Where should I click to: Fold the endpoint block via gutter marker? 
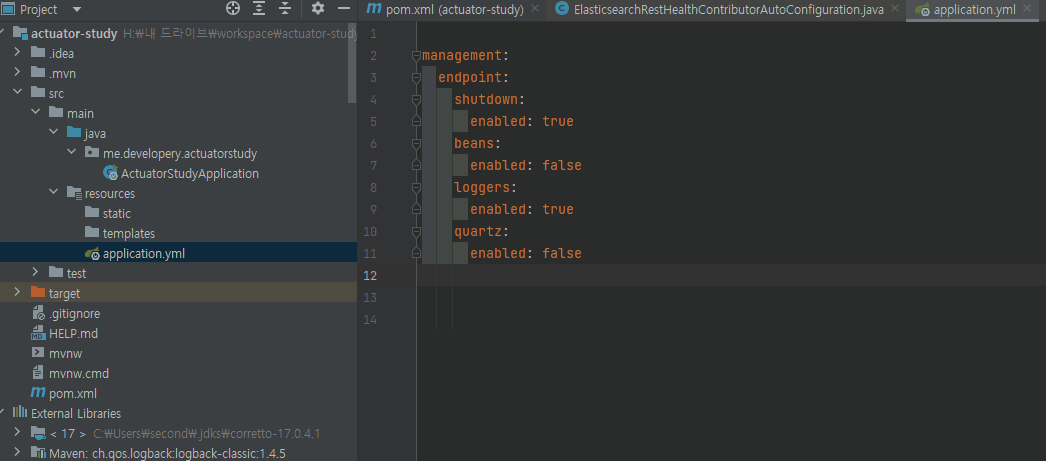point(416,77)
